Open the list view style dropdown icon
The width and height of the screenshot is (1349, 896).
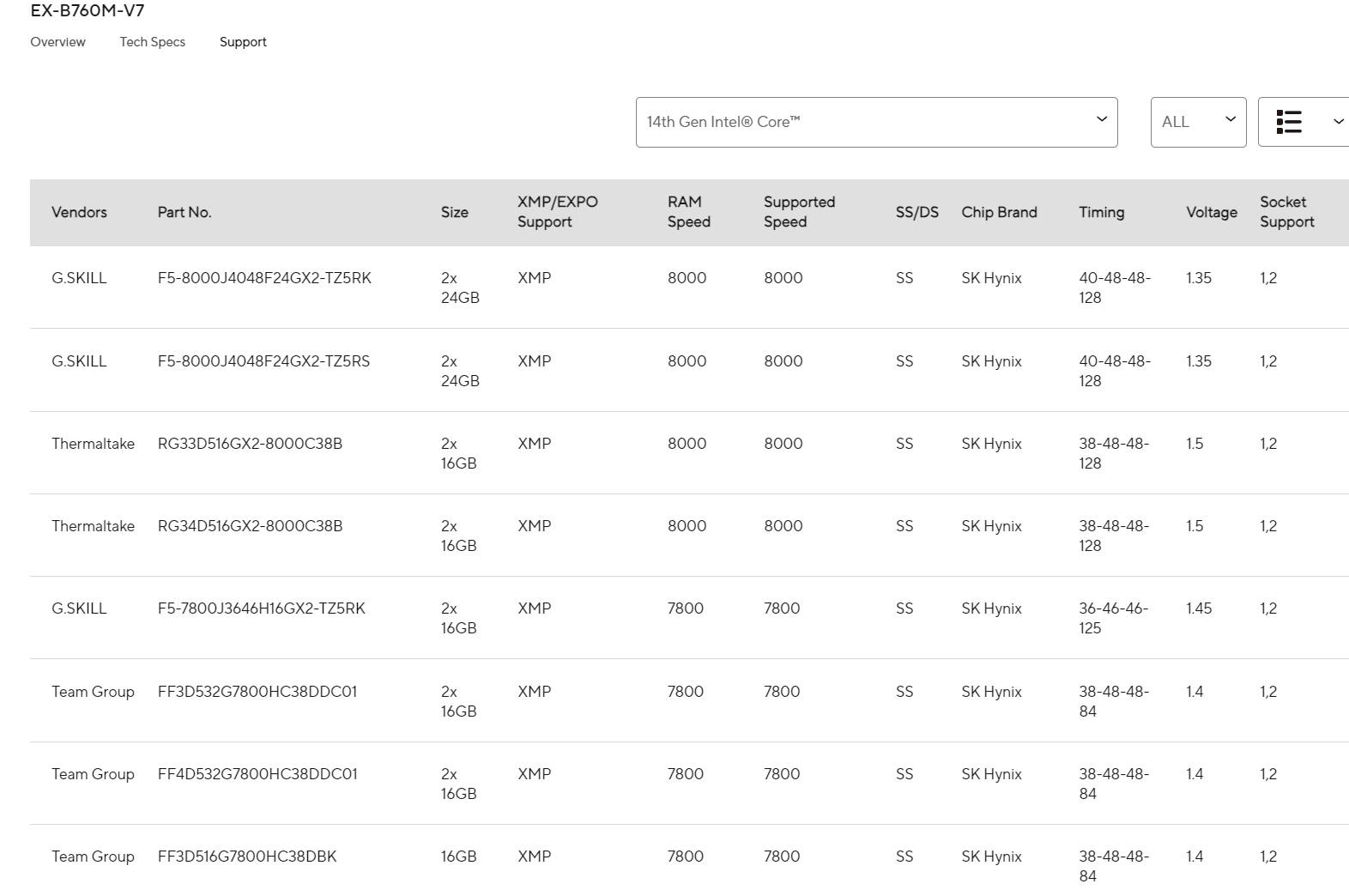click(x=1289, y=122)
